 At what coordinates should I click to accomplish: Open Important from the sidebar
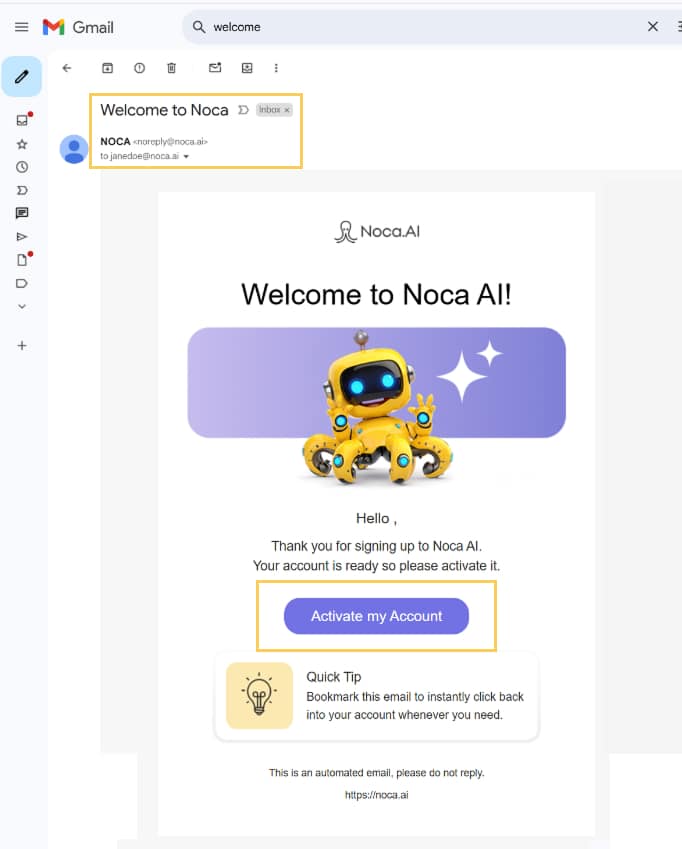[x=22, y=190]
